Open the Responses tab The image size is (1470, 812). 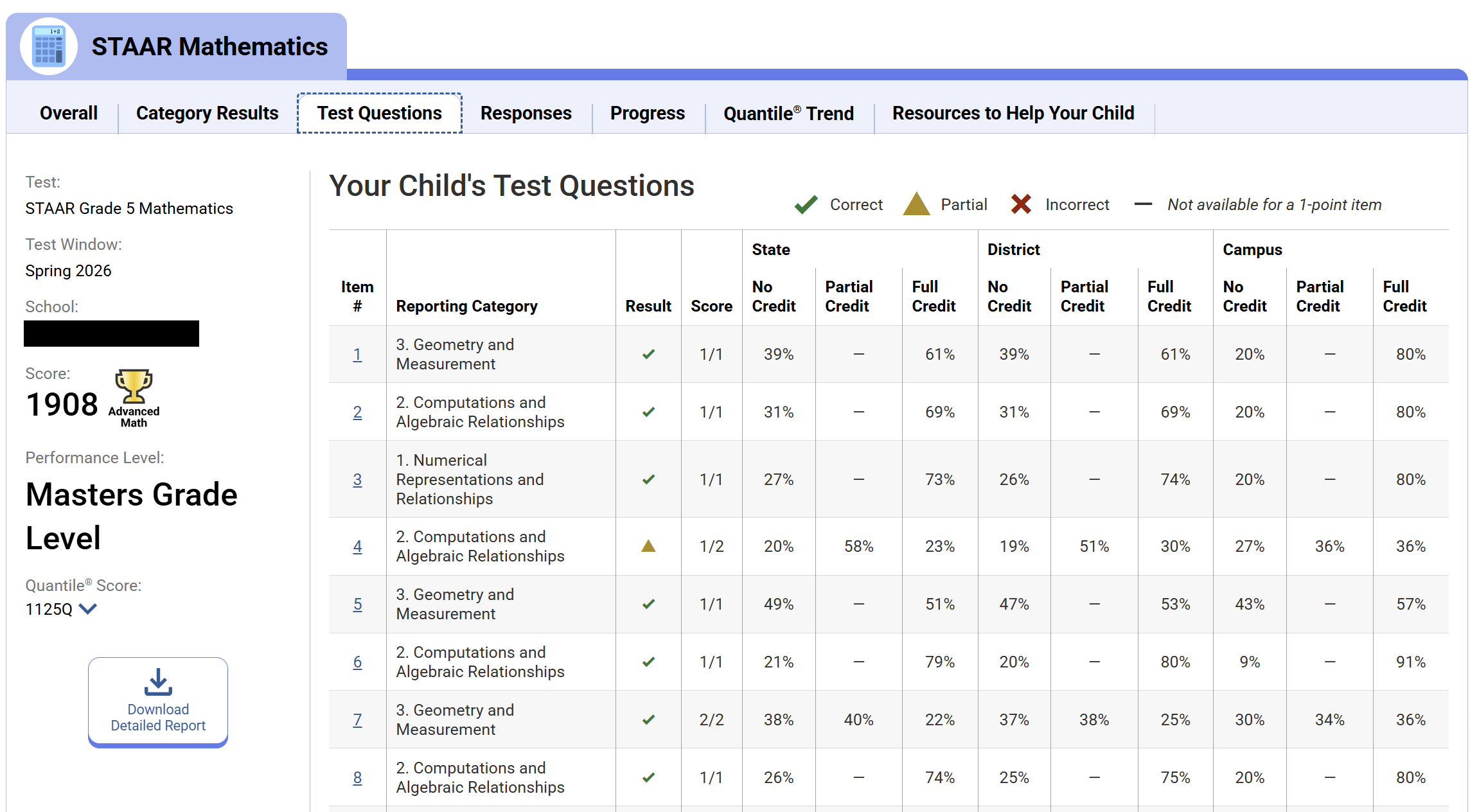tap(526, 113)
